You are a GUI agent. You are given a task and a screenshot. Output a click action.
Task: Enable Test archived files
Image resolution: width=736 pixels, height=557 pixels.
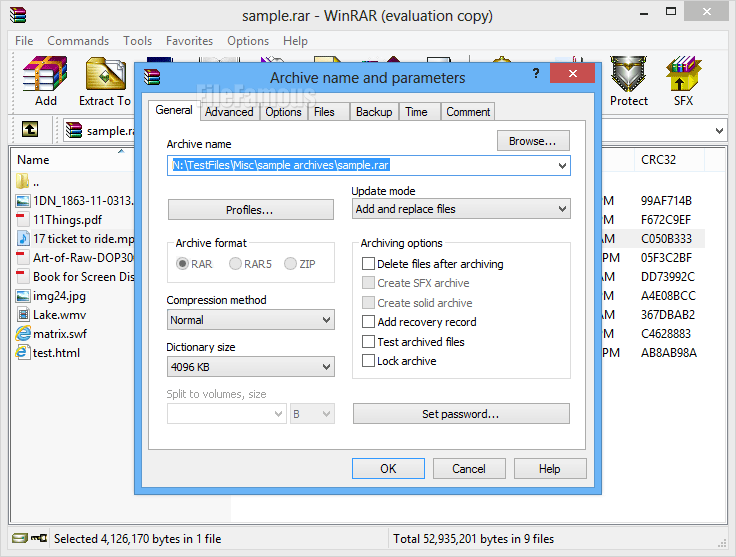(368, 342)
